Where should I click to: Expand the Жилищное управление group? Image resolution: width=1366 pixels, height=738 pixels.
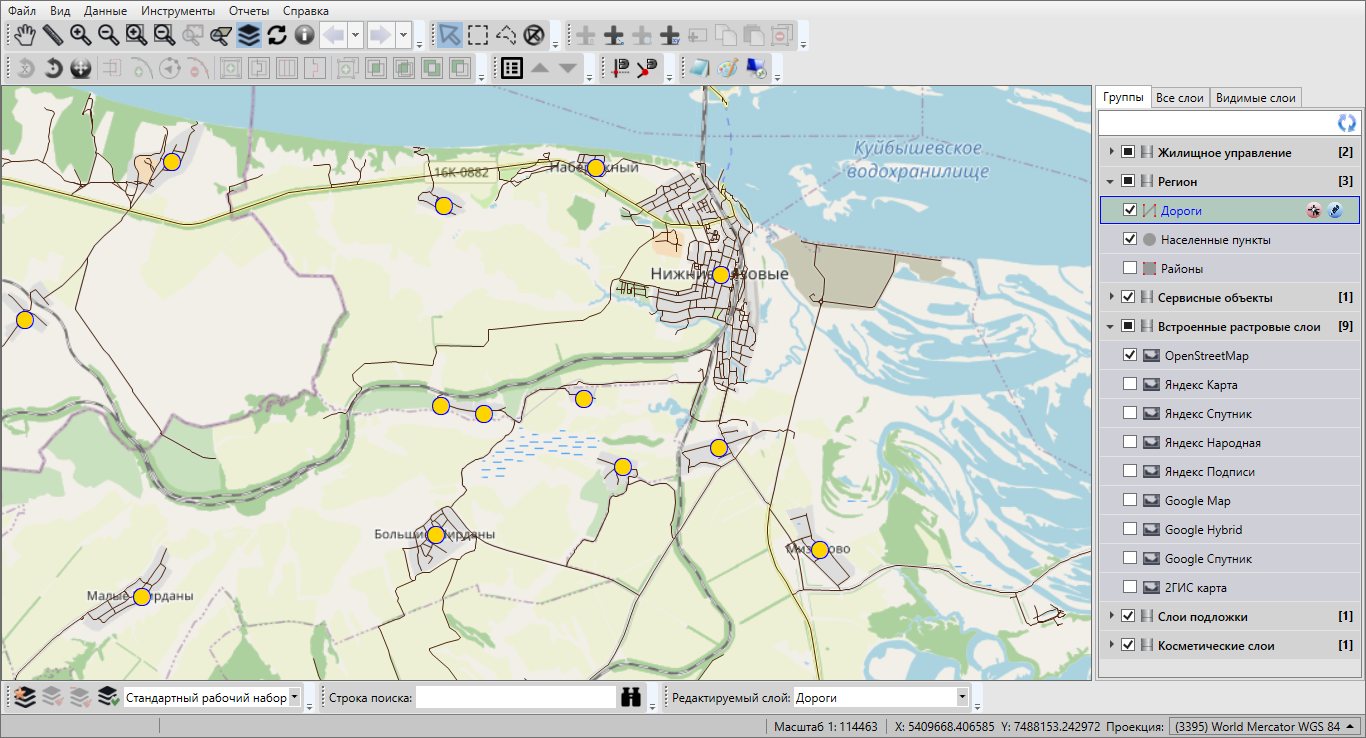pos(1111,152)
